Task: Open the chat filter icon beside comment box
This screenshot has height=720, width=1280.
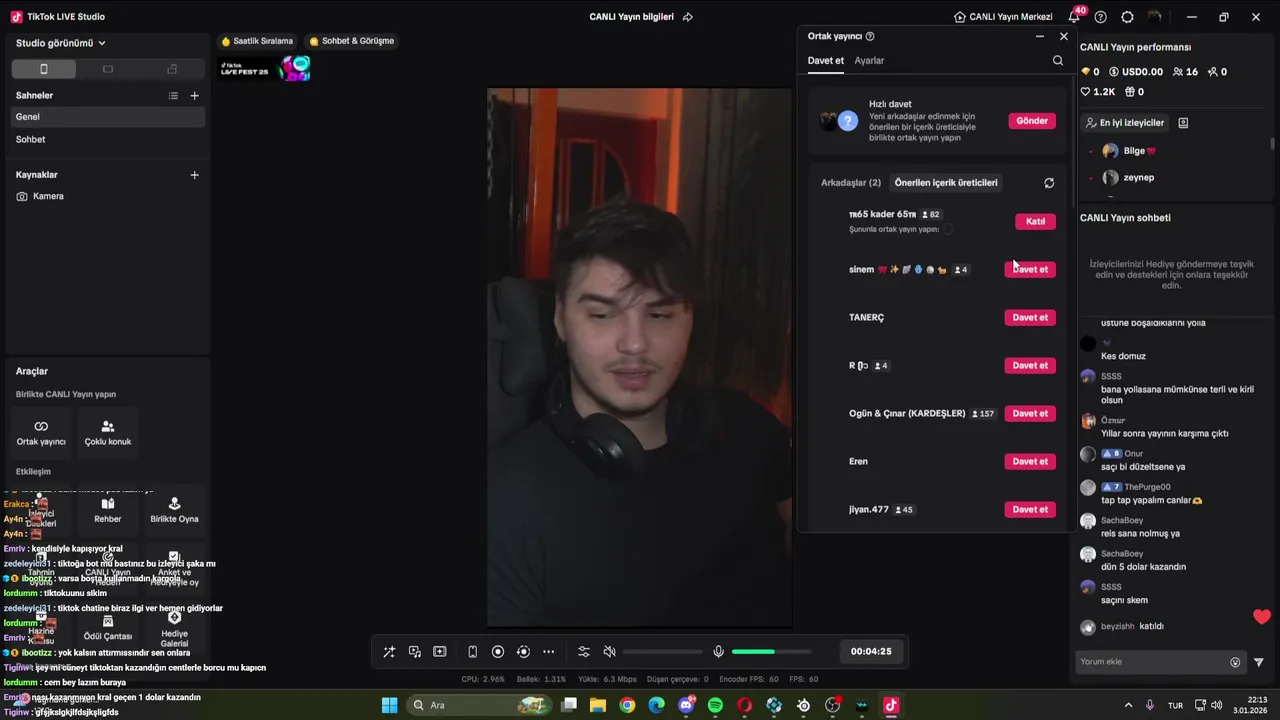Action: coord(1258,662)
